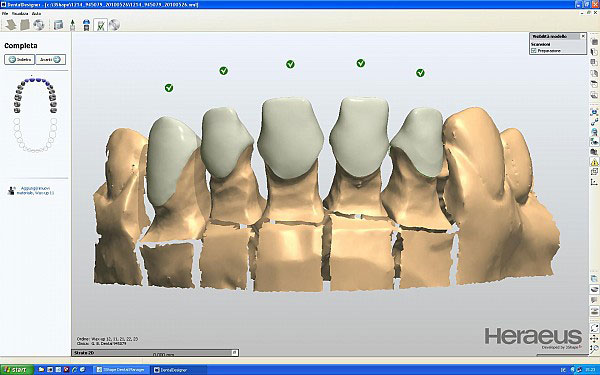Click the upward green arrow toolbar icon
Image resolution: width=600 pixels, height=375 pixels.
pyautogui.click(x=72, y=25)
